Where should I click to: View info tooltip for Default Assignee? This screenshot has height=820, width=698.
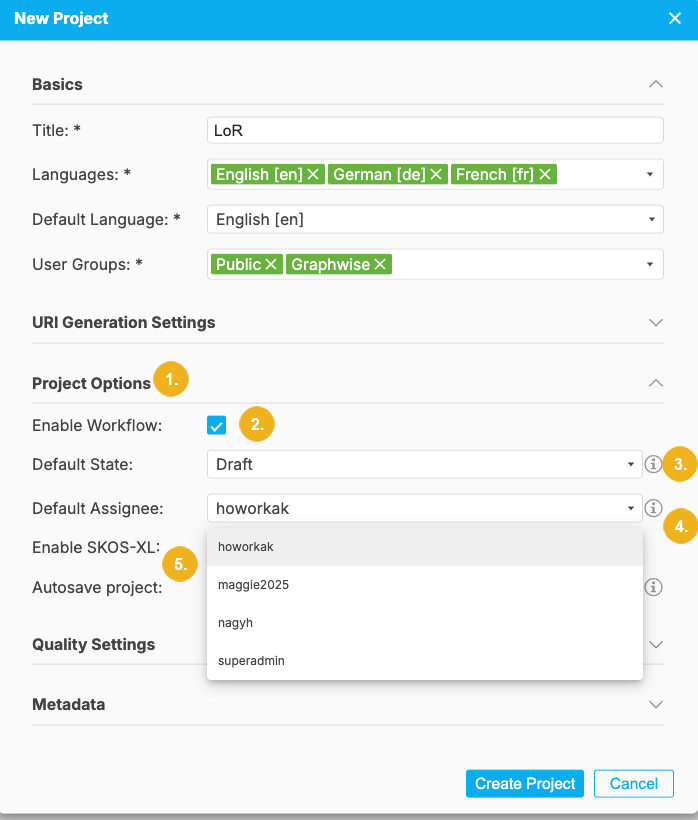(x=653, y=508)
